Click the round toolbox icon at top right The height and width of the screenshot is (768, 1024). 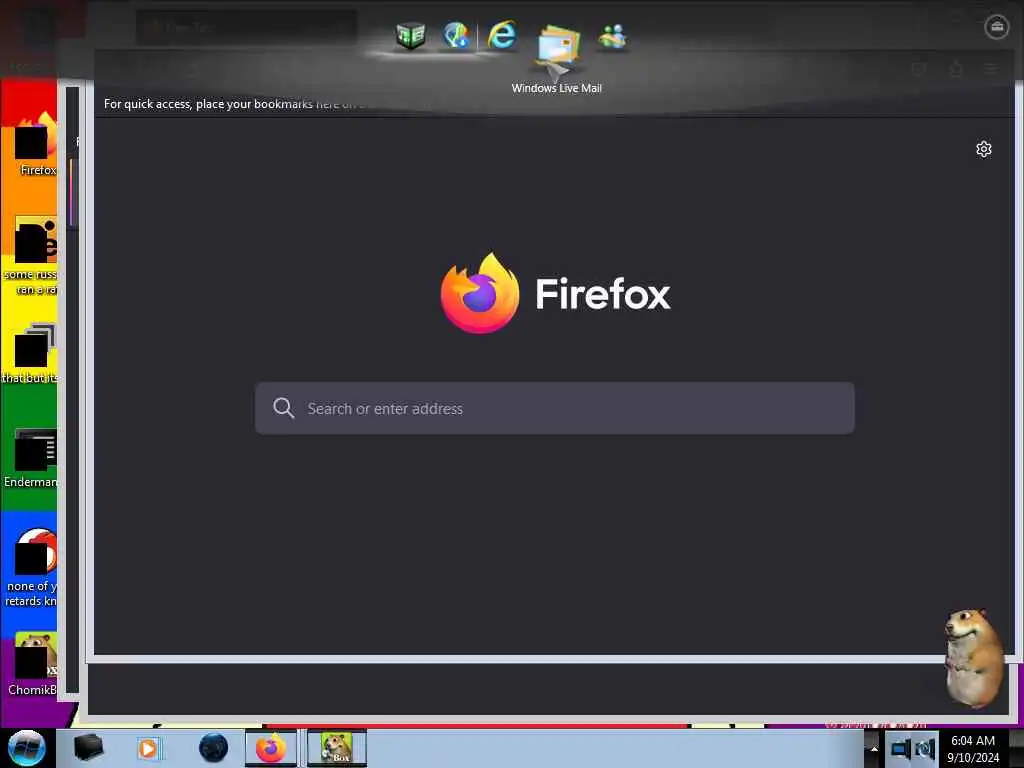click(997, 27)
